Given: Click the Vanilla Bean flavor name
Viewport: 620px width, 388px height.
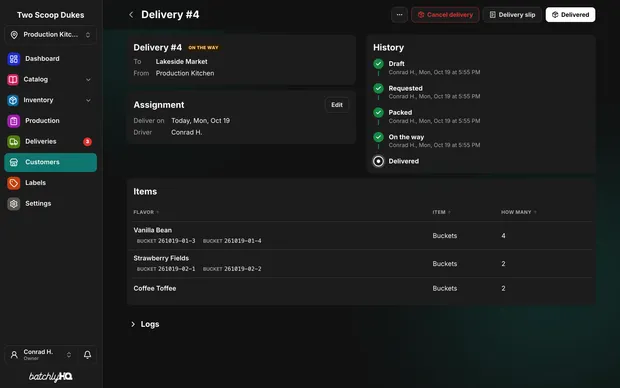Looking at the screenshot, I should click(x=153, y=230).
